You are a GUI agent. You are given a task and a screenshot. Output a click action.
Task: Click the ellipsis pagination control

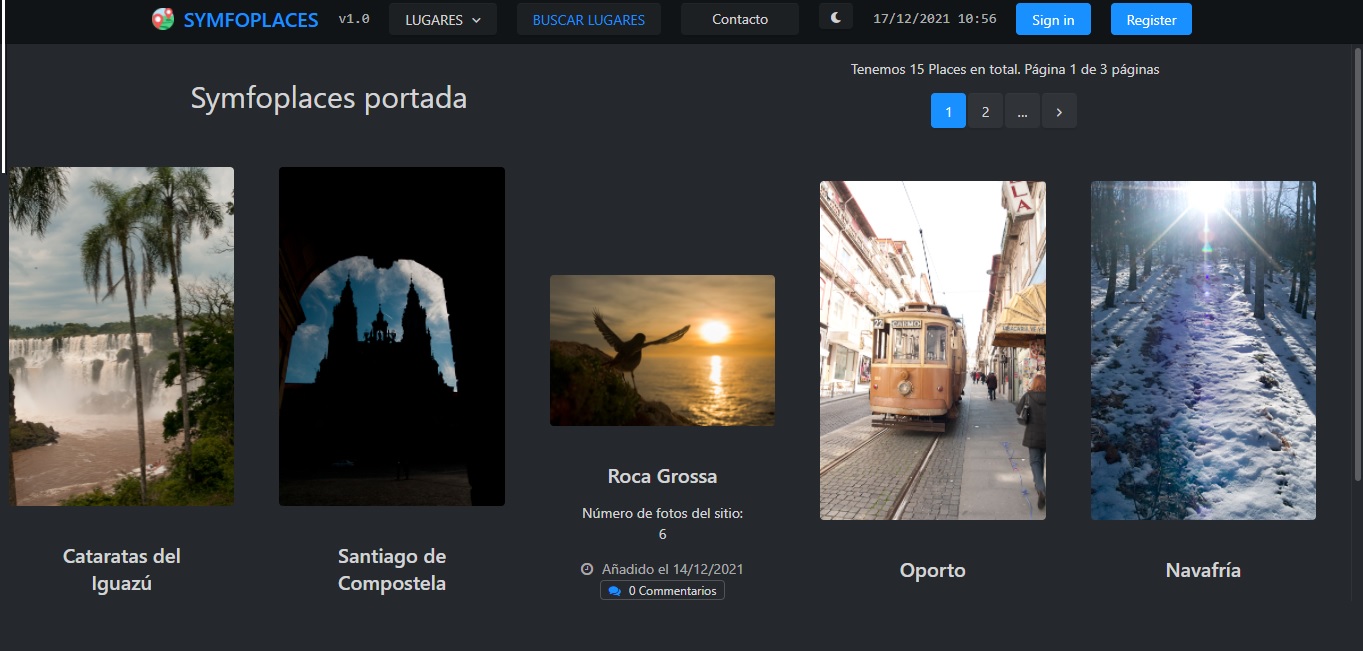[1022, 110]
